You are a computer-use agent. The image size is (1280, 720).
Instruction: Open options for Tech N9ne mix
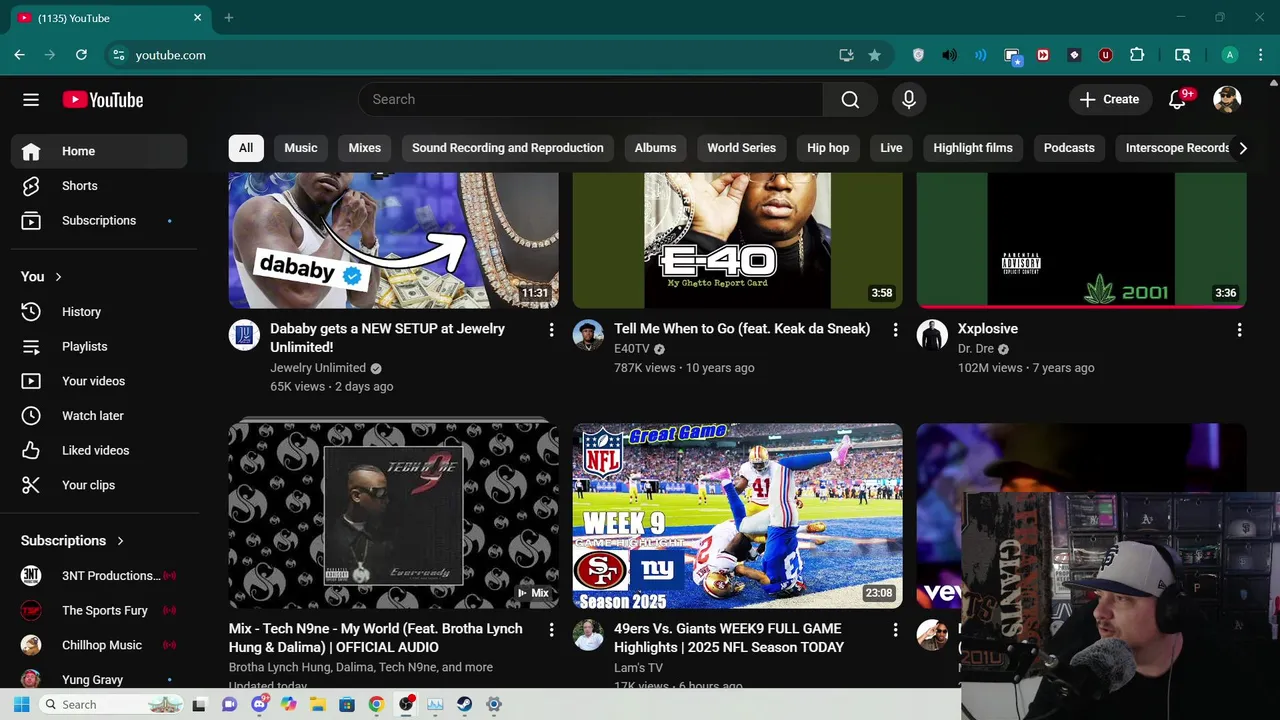(551, 630)
